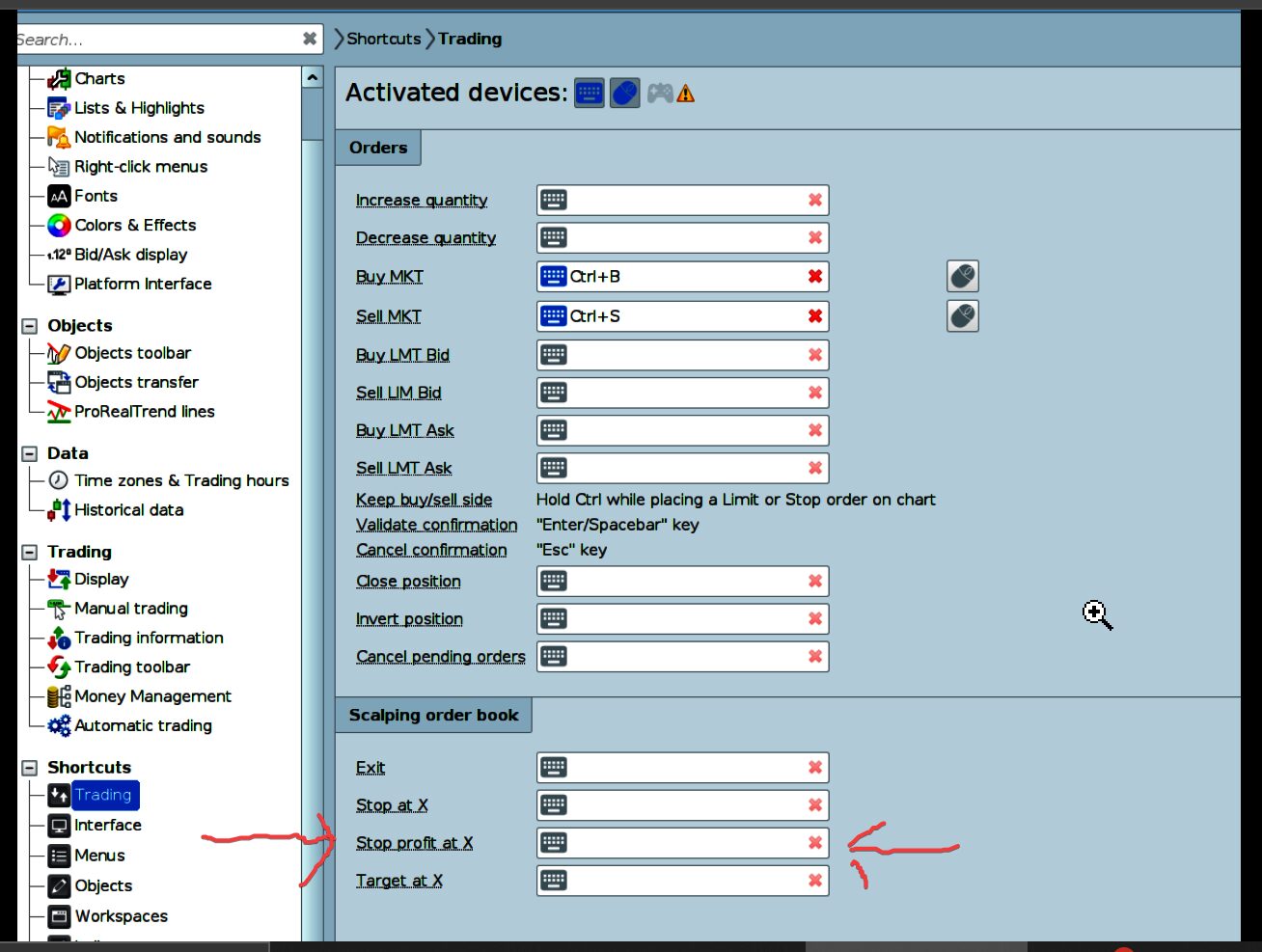The image size is (1262, 952).
Task: Assign mouse shortcut for Sell MKT
Action: [963, 316]
